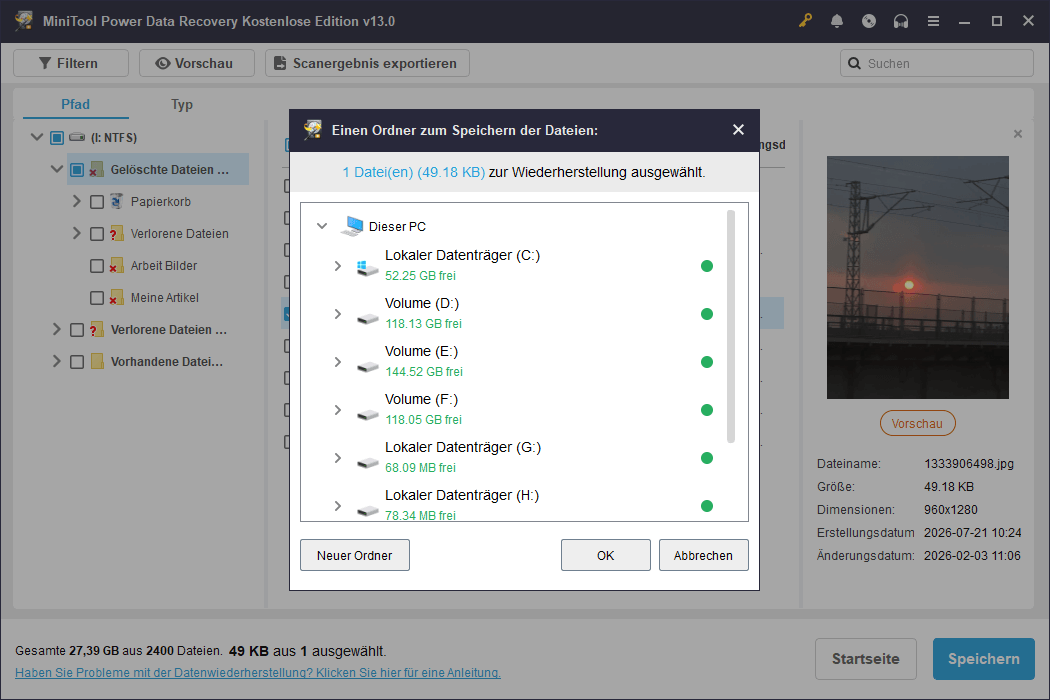Image resolution: width=1050 pixels, height=700 pixels.
Task: Click the Papierkorb recycle bin icon
Action: pos(117,201)
